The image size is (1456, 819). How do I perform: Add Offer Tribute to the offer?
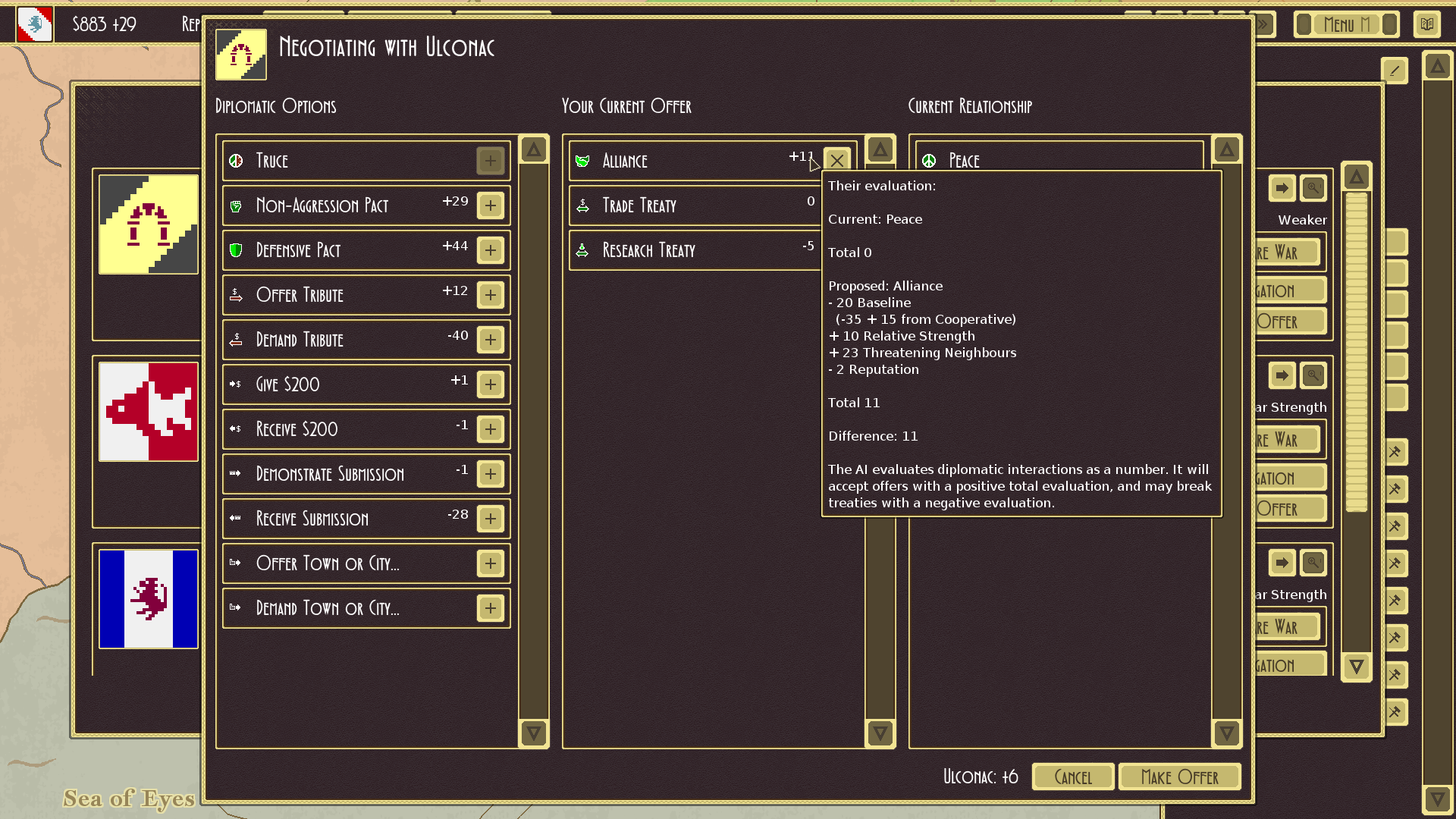tap(491, 295)
